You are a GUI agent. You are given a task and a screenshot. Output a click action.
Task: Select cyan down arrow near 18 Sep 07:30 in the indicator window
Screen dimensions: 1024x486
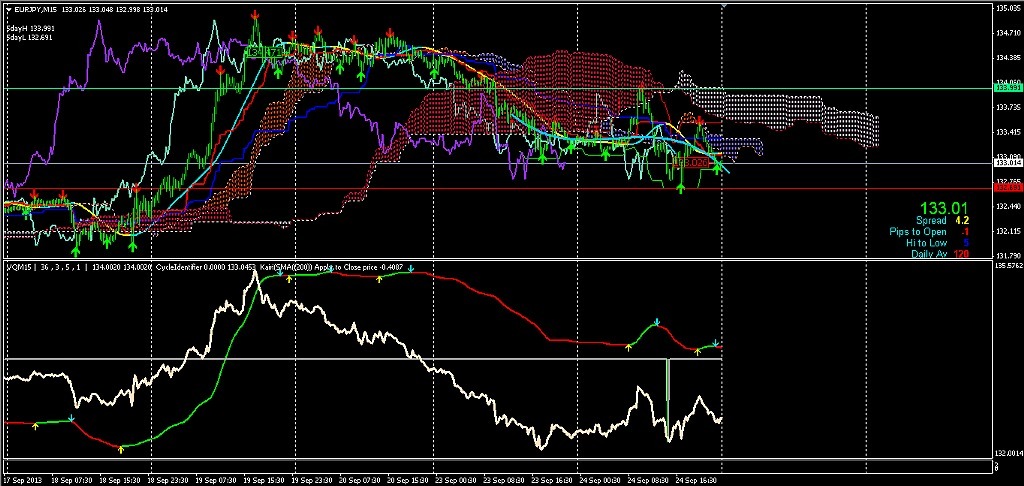pyautogui.click(x=71, y=417)
